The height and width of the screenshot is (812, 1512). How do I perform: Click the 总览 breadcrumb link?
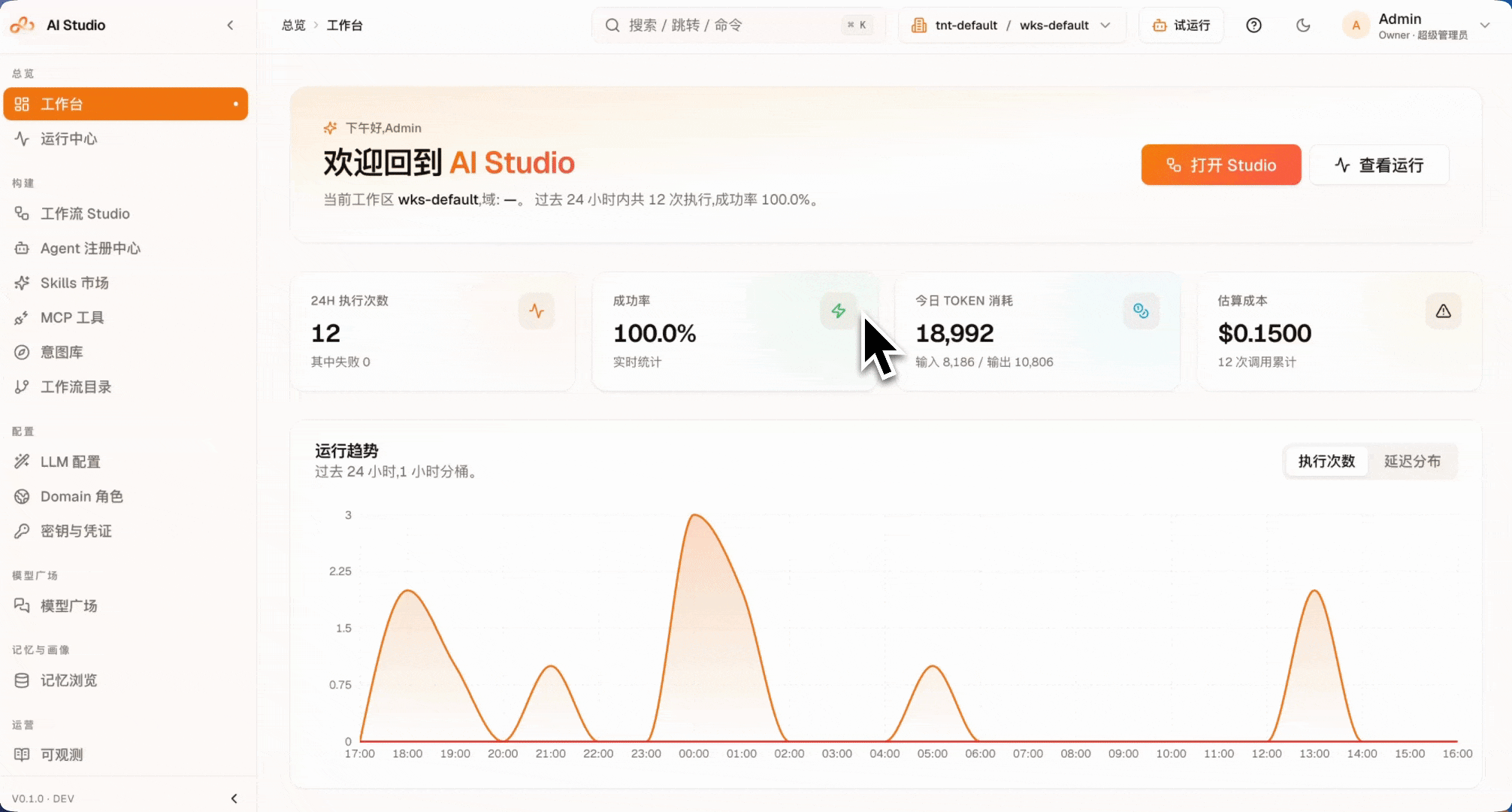coord(293,25)
